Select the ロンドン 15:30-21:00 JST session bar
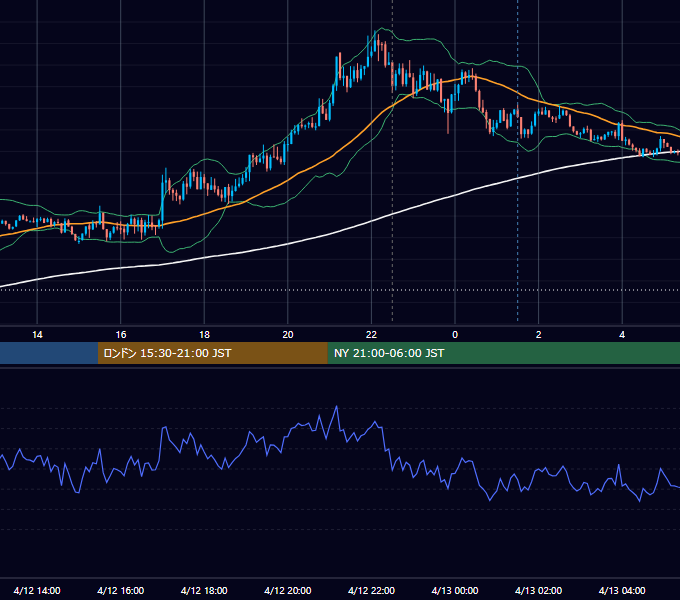The image size is (680, 600). point(212,353)
